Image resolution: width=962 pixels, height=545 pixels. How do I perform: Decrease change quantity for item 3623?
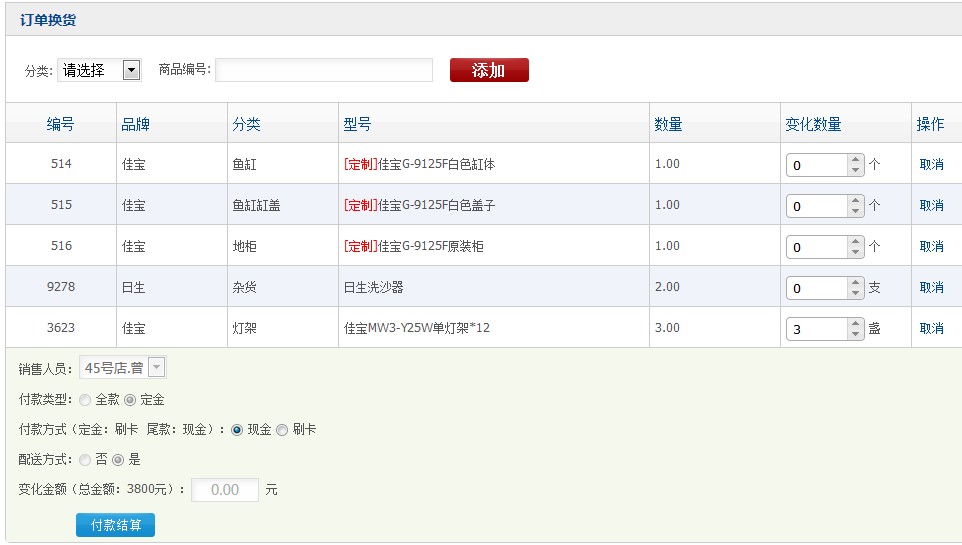coord(855,334)
